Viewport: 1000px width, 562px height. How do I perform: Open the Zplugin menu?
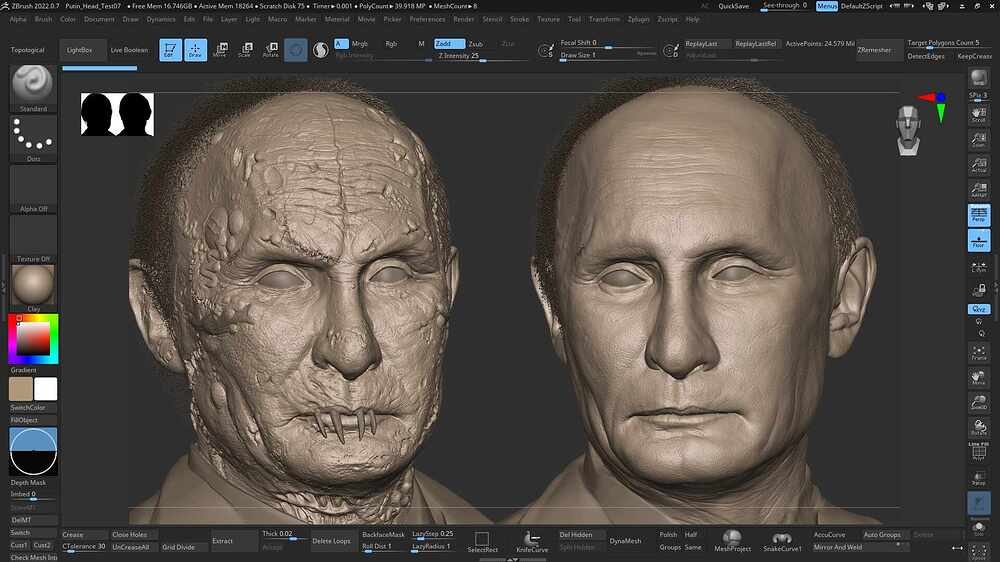pyautogui.click(x=638, y=19)
